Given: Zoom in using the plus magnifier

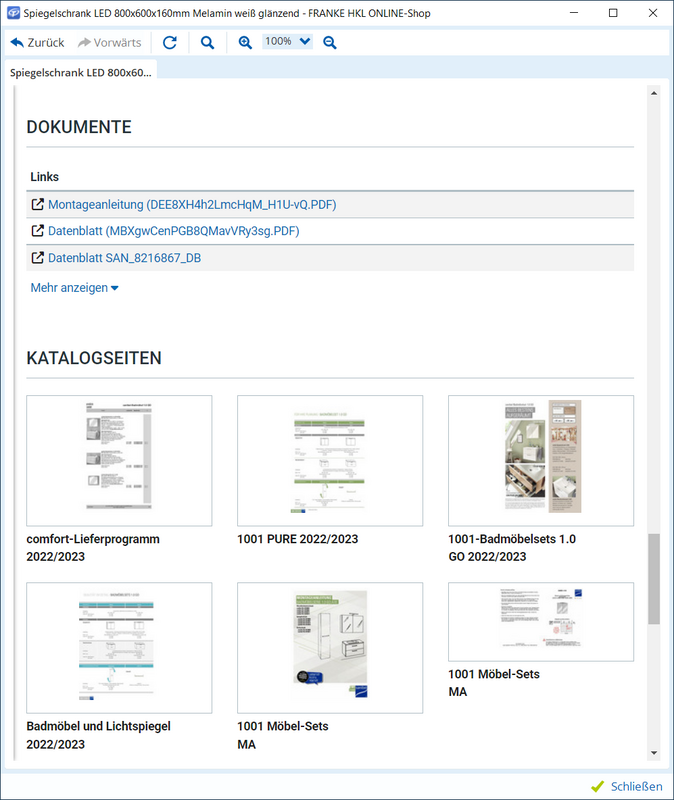Looking at the screenshot, I should coord(246,43).
